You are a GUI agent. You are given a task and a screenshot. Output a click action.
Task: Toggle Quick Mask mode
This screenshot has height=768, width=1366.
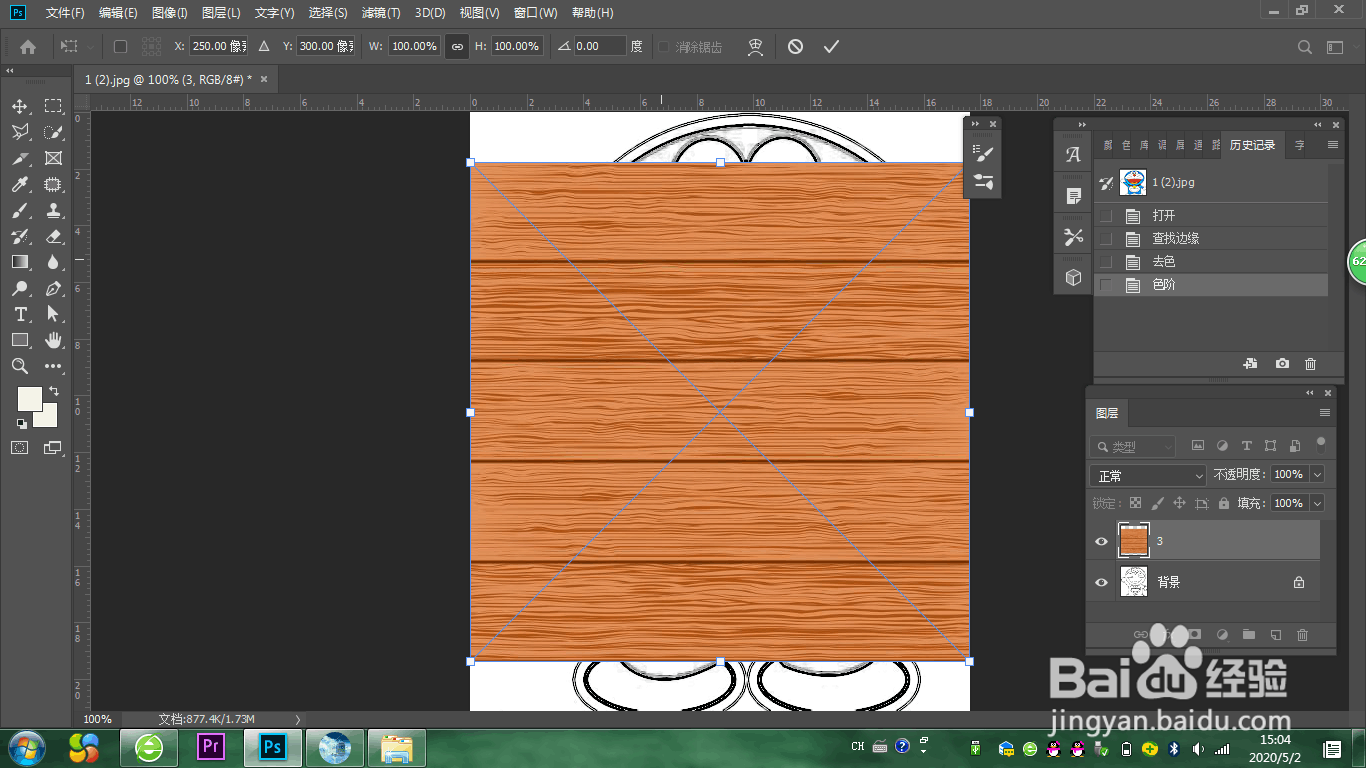pos(19,448)
